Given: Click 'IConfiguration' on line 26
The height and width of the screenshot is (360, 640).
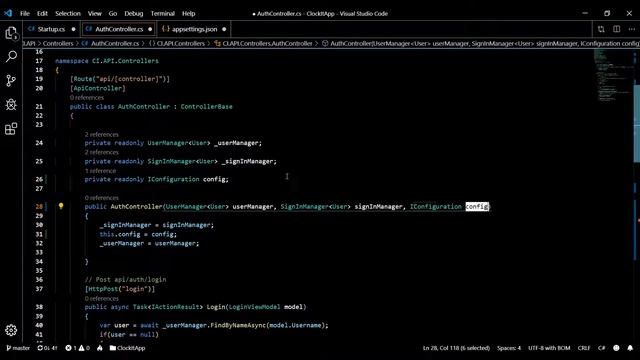Looking at the screenshot, I should point(173,179).
